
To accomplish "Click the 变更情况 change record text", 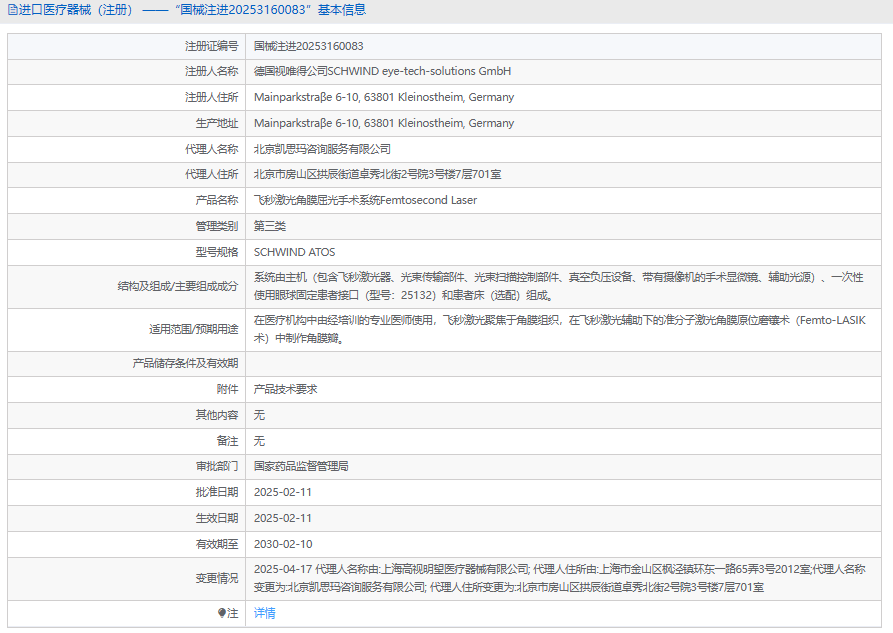I will click(x=558, y=578).
